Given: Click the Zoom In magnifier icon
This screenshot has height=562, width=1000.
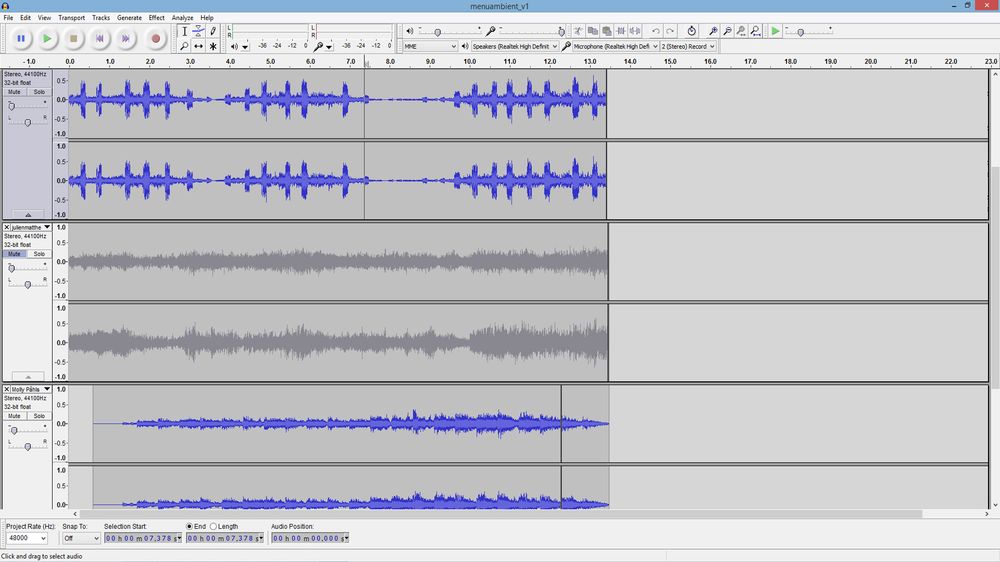Looking at the screenshot, I should [713, 31].
